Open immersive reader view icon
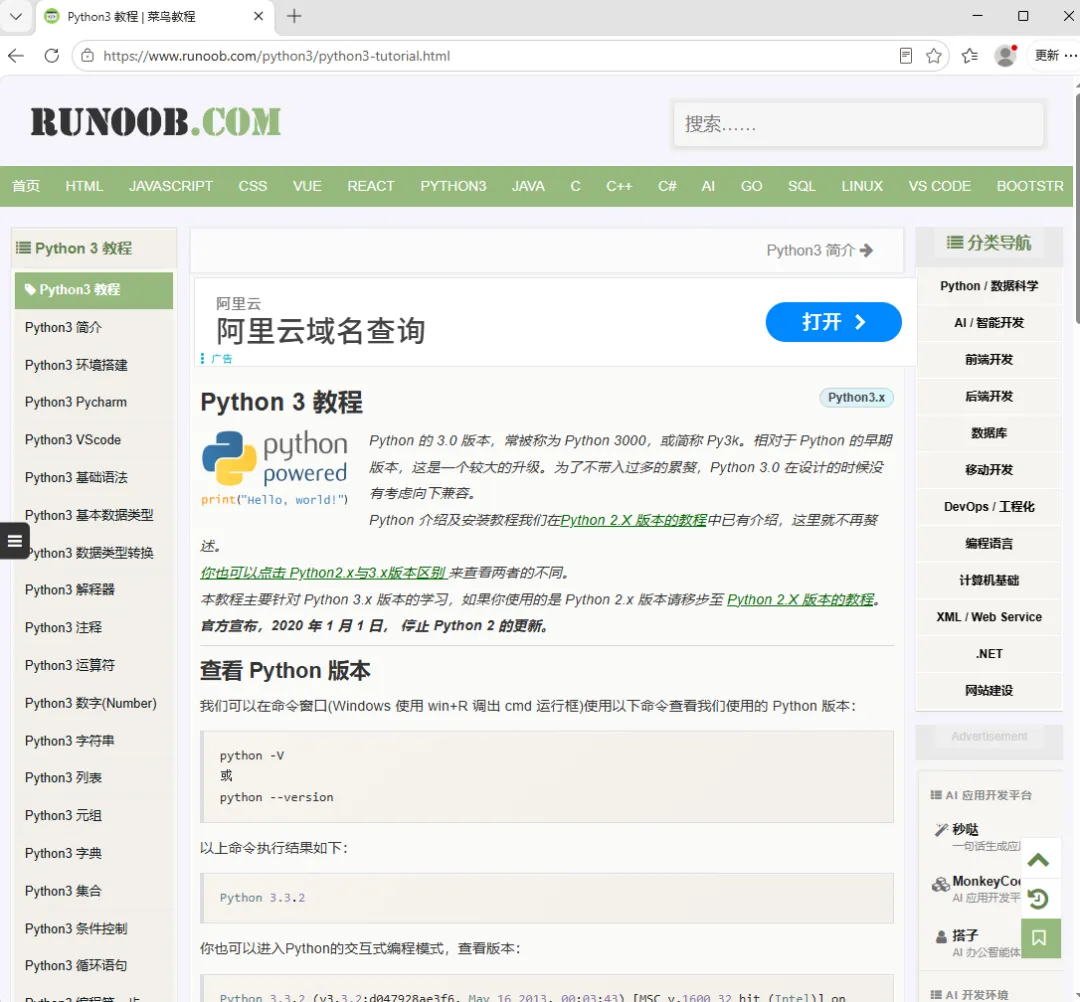The height and width of the screenshot is (1002, 1080). 906,56
